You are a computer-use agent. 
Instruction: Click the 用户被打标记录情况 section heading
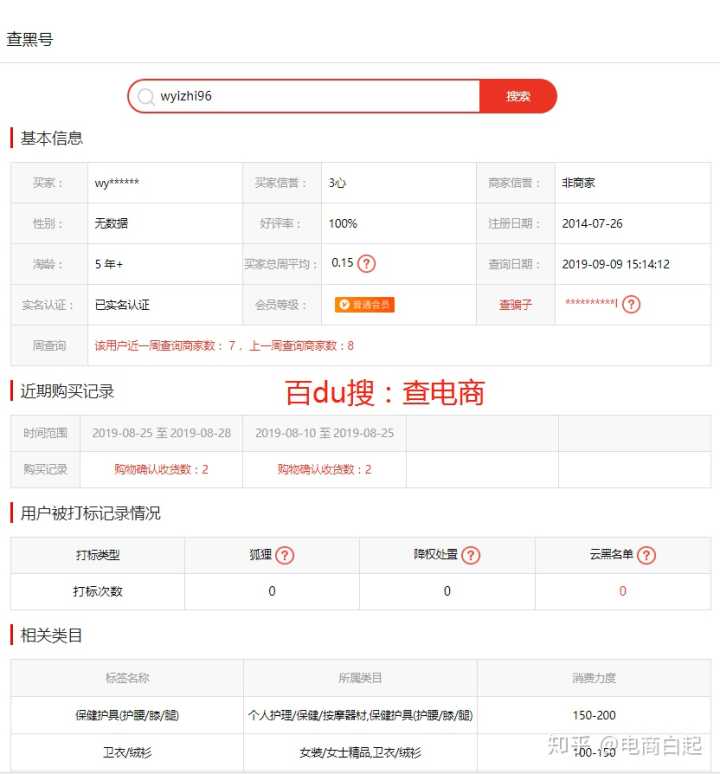point(90,513)
